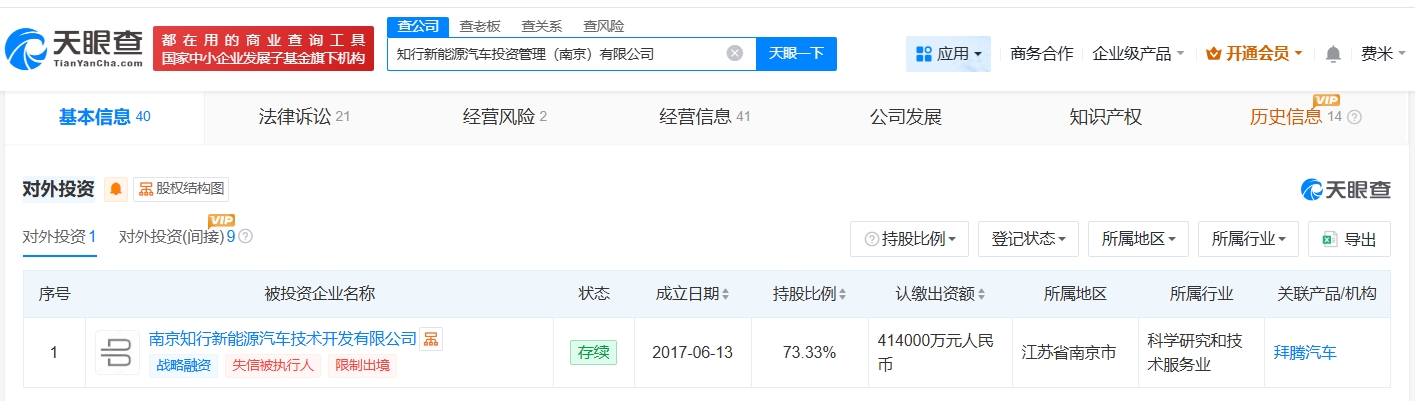Sort the table by 认缴出资额 column
Image resolution: width=1415 pixels, height=401 pixels.
pyautogui.click(x=981, y=295)
